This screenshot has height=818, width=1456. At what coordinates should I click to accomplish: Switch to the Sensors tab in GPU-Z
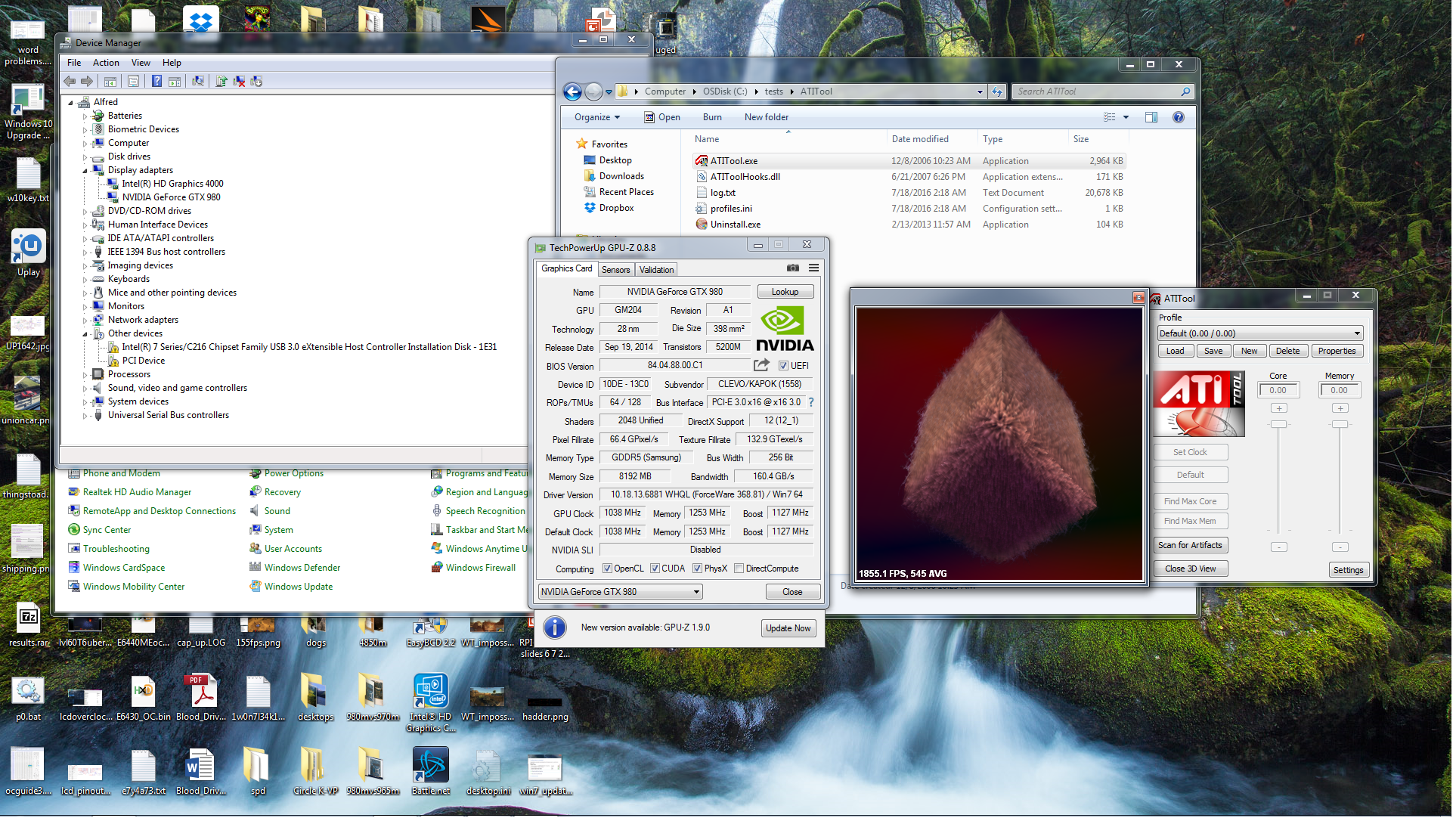pyautogui.click(x=618, y=271)
